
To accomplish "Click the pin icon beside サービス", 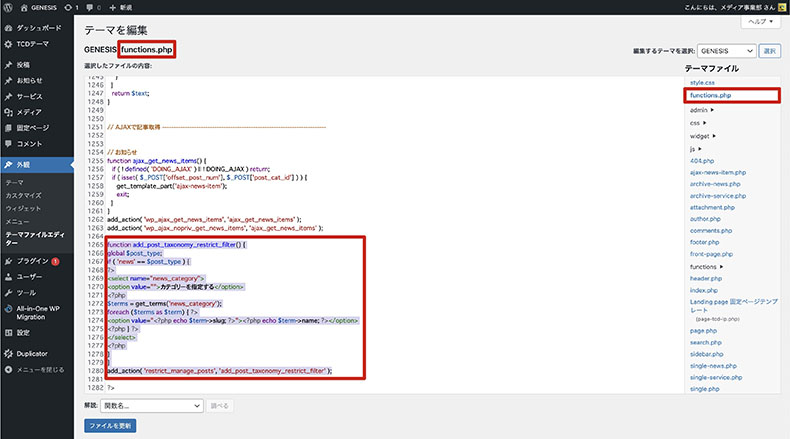I will pos(8,96).
